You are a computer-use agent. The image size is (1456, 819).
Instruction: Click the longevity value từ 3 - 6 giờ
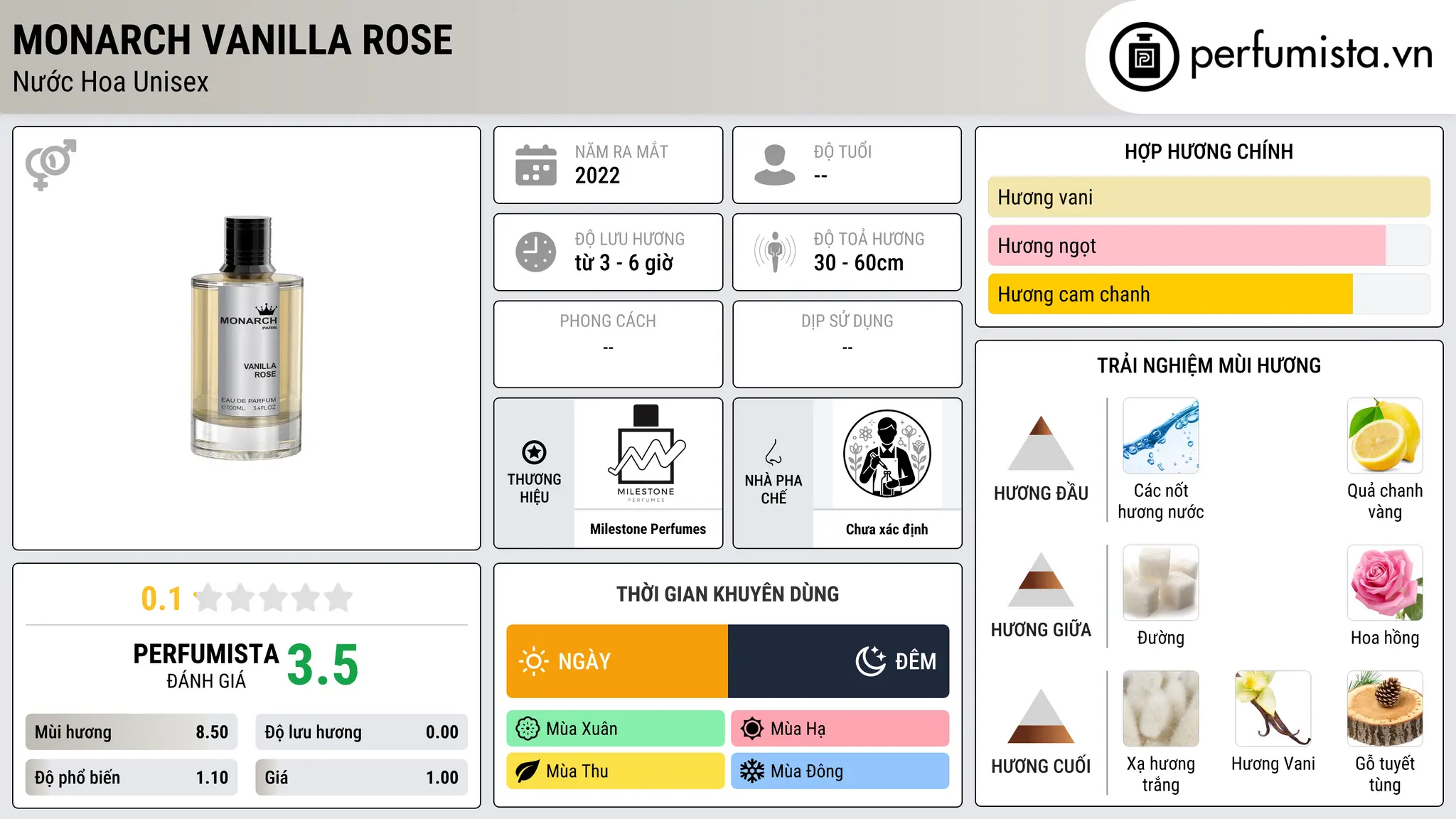click(624, 263)
